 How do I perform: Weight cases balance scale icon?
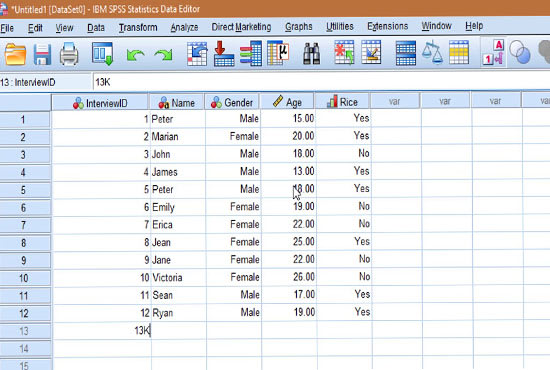coord(432,52)
